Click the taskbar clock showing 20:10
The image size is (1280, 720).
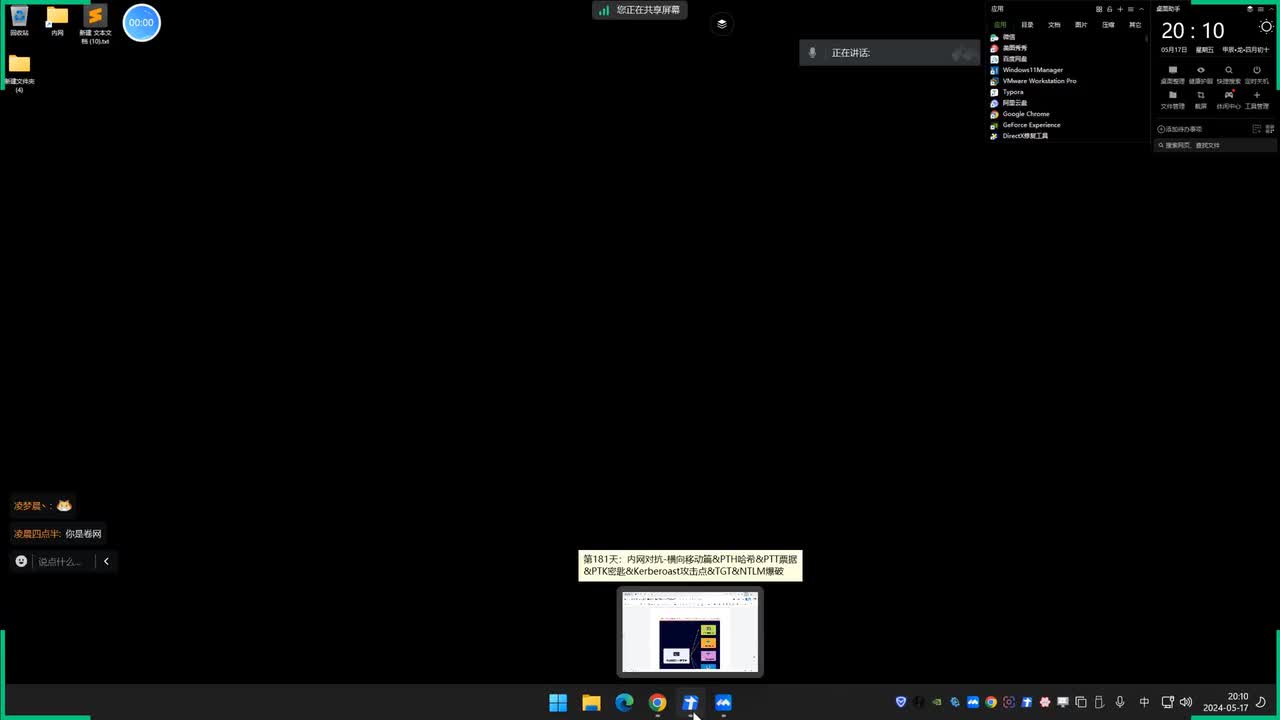point(1226,702)
